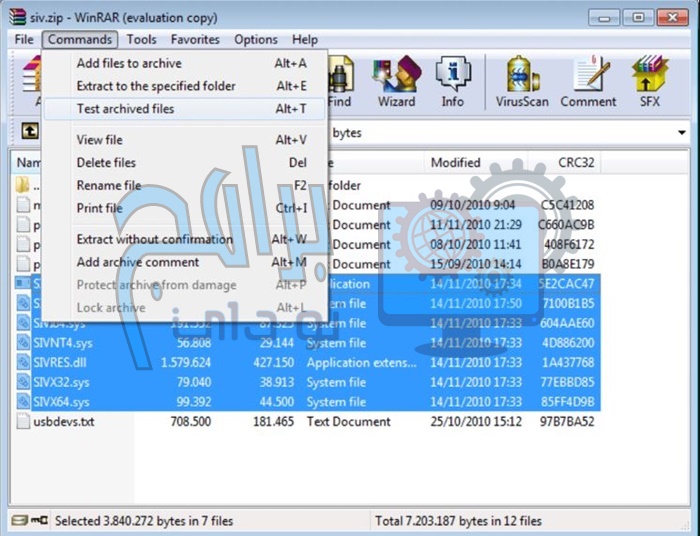Click the usbdevs.txt file icon

pos(25,421)
